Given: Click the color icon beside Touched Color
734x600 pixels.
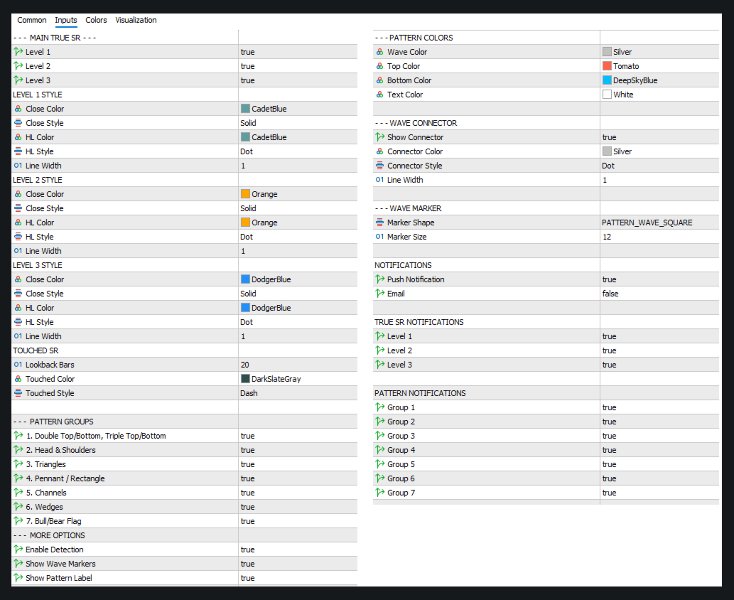Looking at the screenshot, I should (18, 379).
